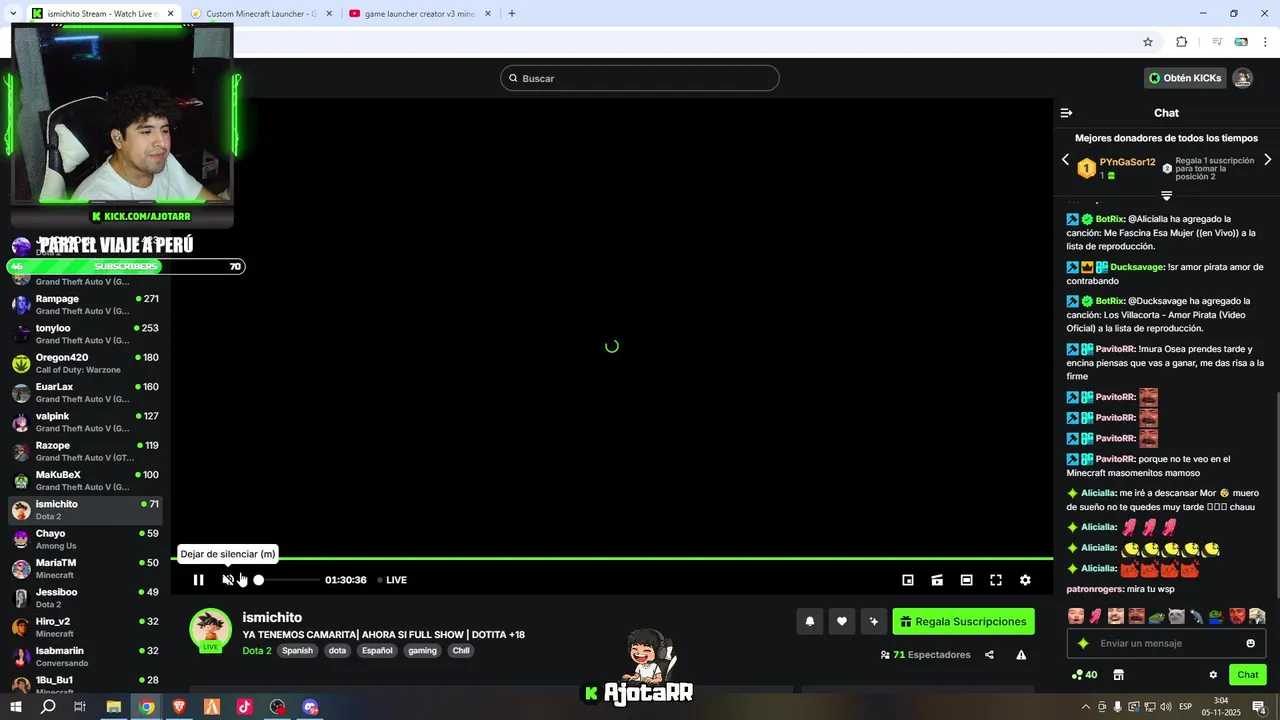Enter fullscreen mode
1280x720 pixels.
point(996,580)
